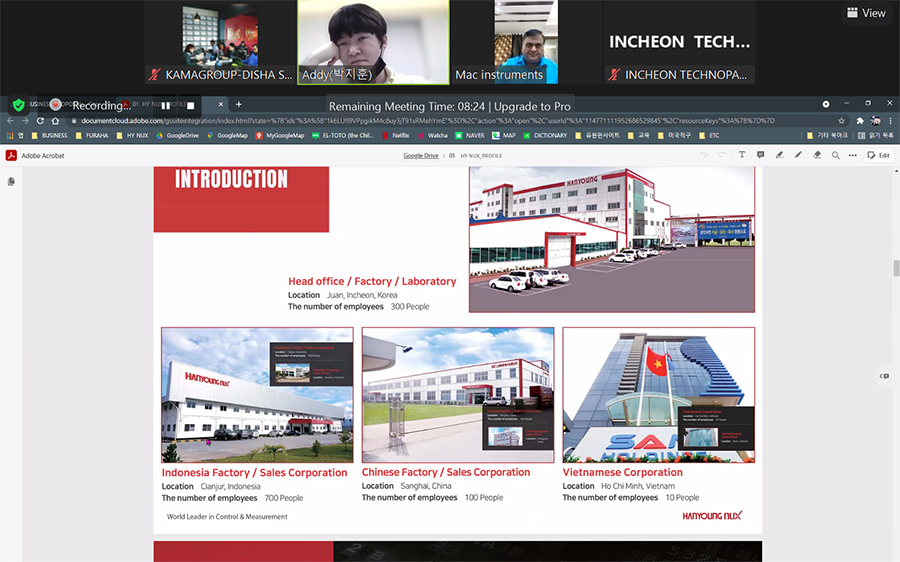Image resolution: width=900 pixels, height=562 pixels.
Task: Open the Acrobat more options ellipsis
Action: tap(853, 155)
